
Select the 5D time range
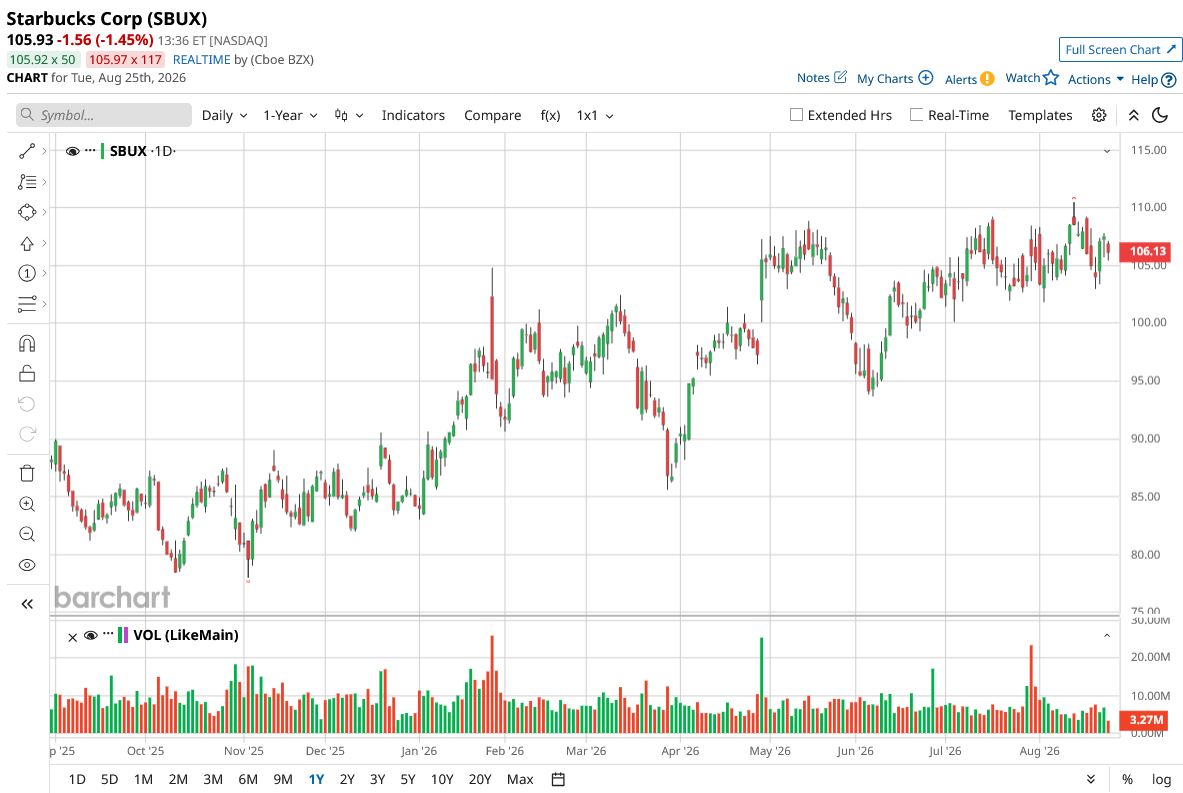click(x=109, y=779)
